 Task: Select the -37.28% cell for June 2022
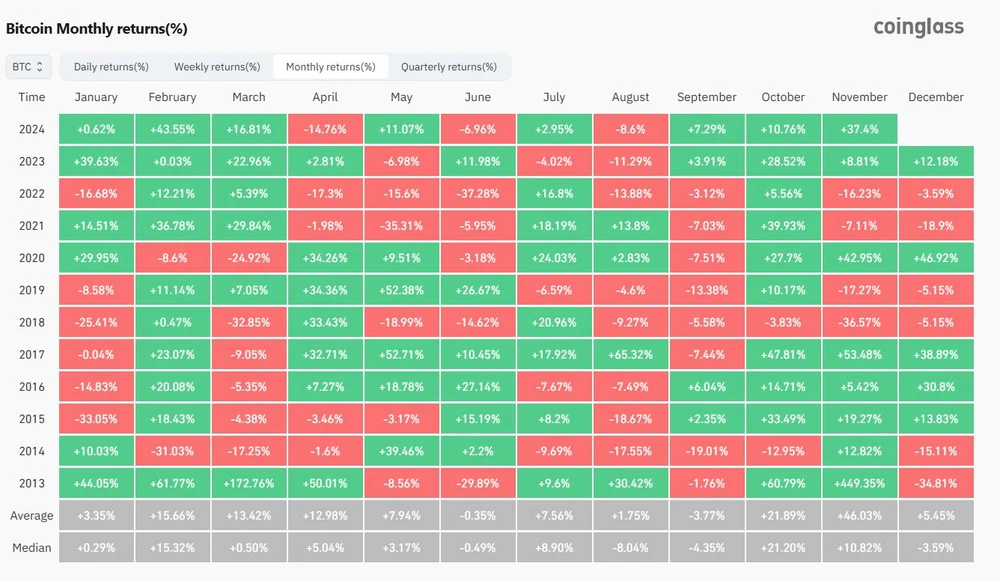(477, 193)
